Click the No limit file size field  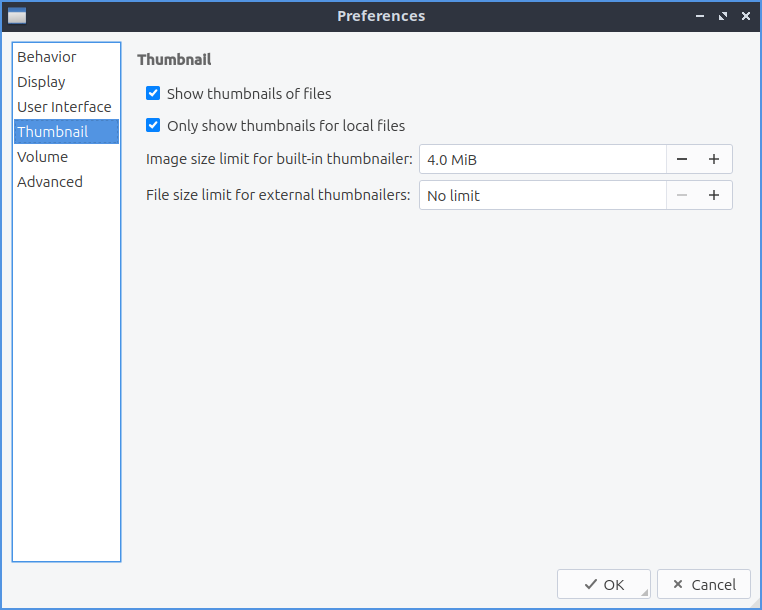(x=542, y=196)
